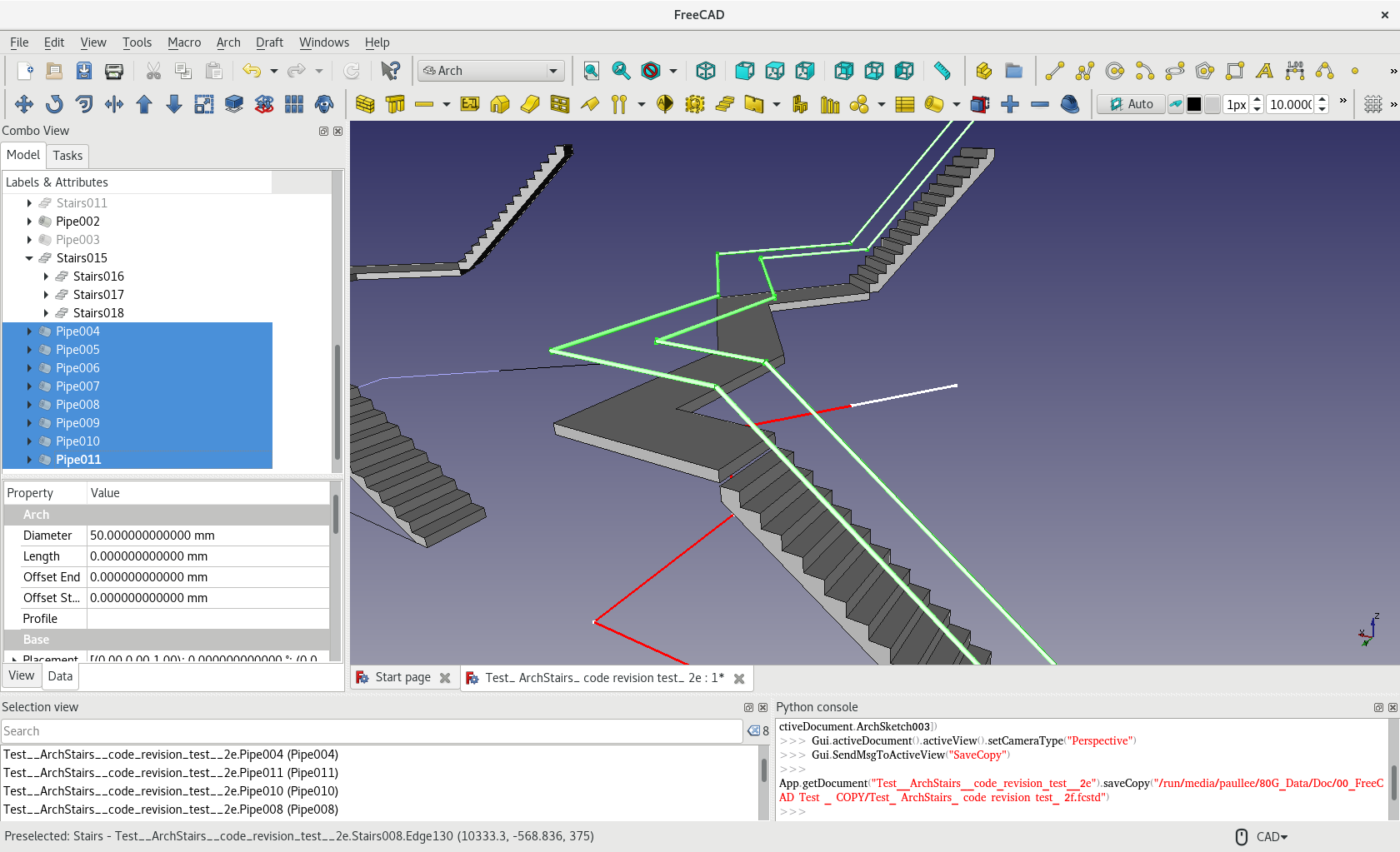Toggle the Draft grid display

[x=1373, y=104]
